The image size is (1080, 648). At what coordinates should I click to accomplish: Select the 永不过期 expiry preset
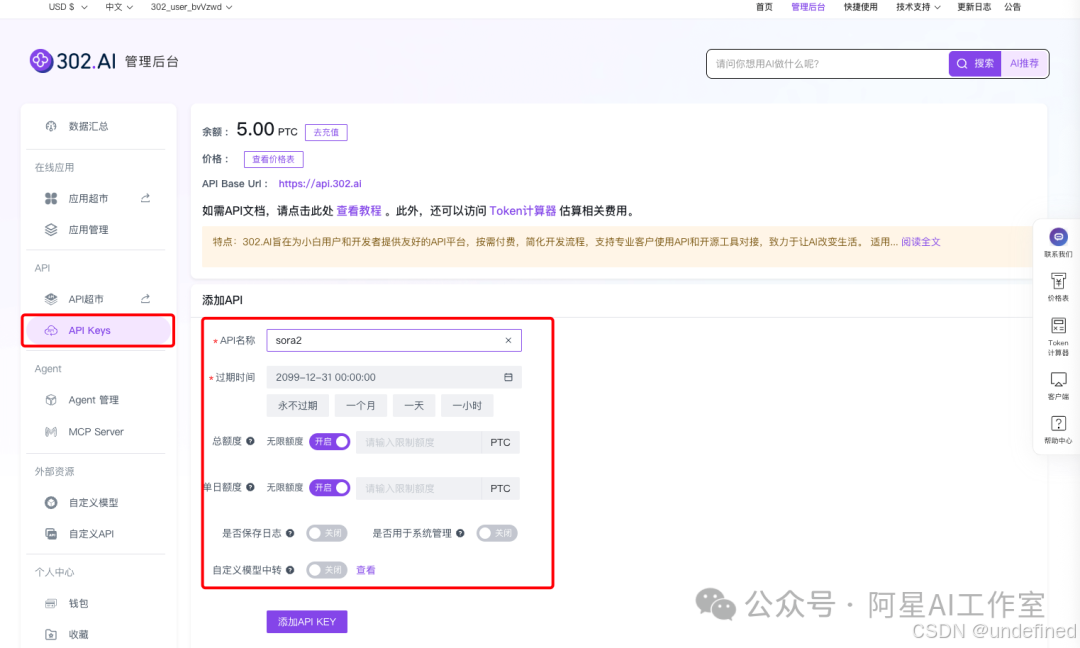click(x=297, y=405)
